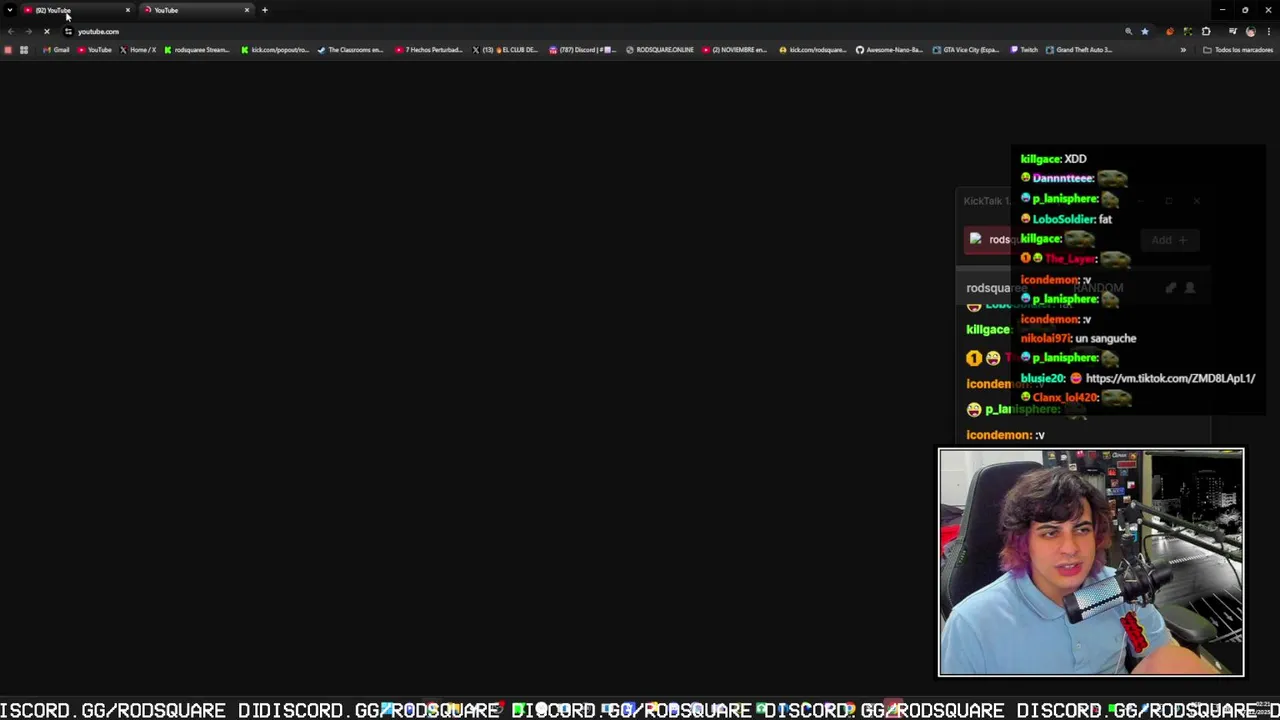1280x720 pixels.
Task: Open the Awesome-Nano-Ba... GitHub bookmark
Action: (888, 50)
